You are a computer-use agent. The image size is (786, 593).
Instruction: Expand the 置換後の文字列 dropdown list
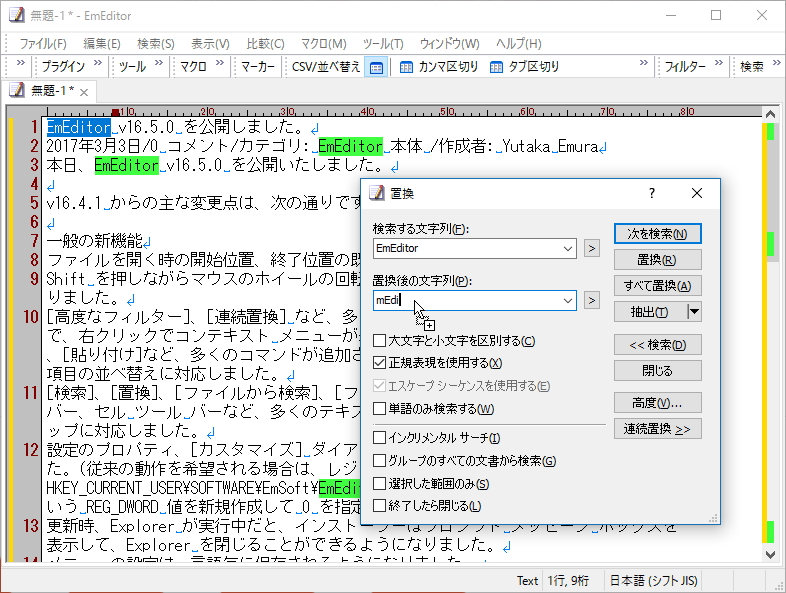click(567, 300)
